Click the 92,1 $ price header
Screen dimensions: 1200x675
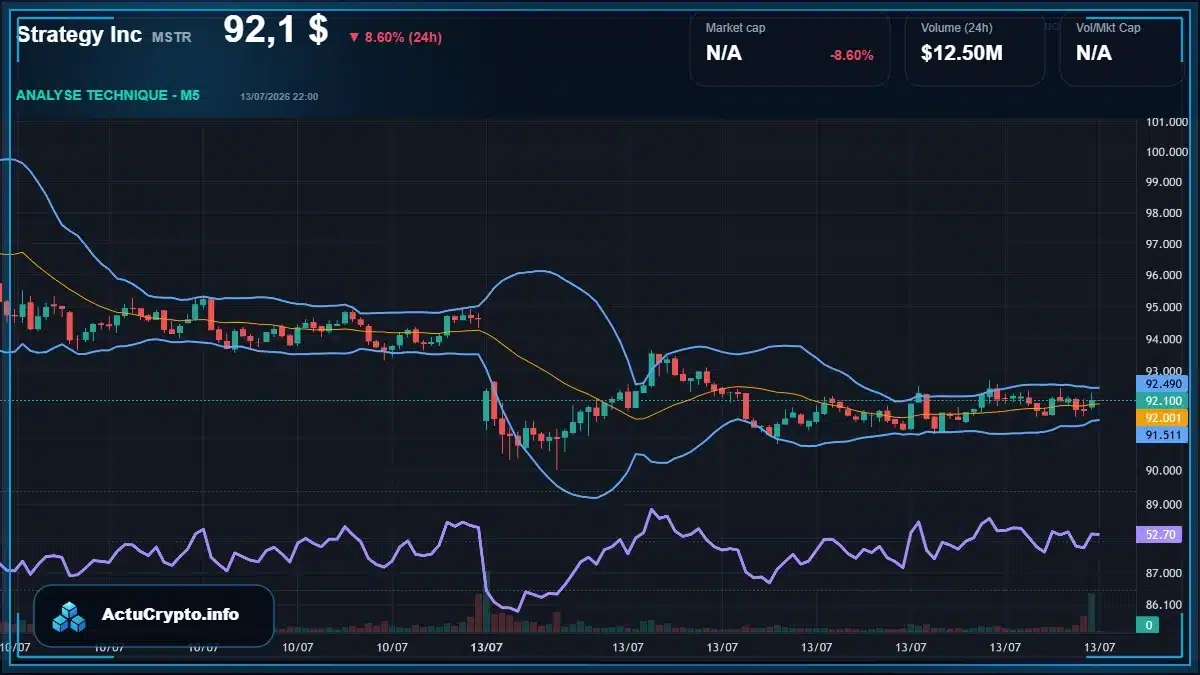[x=275, y=30]
